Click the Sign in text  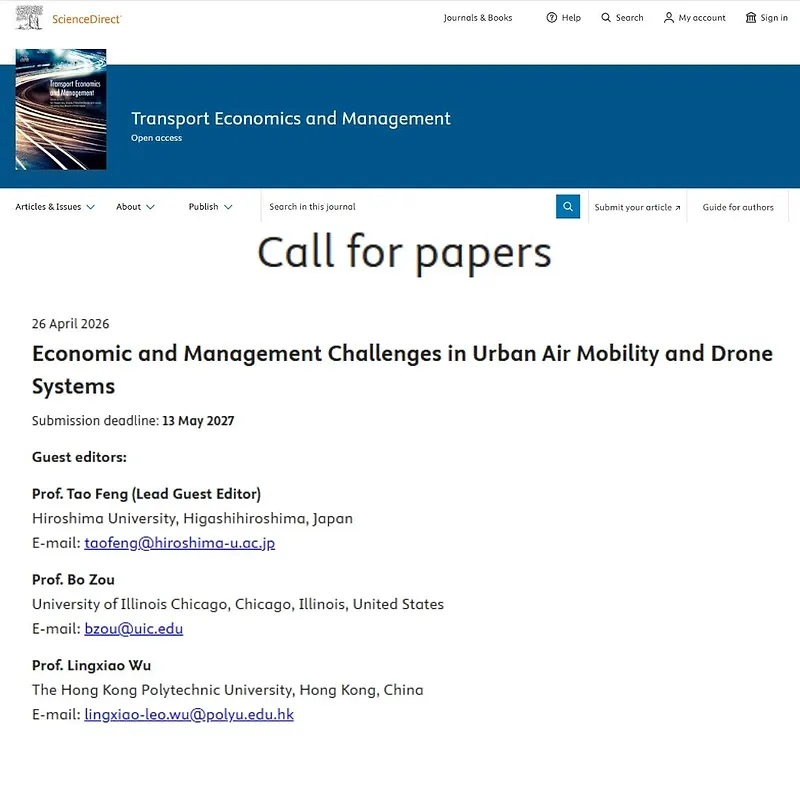point(774,18)
